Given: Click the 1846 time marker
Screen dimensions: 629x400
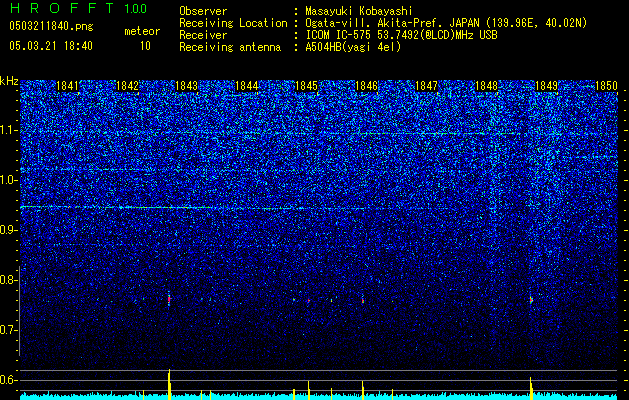Looking at the screenshot, I should (x=367, y=86).
